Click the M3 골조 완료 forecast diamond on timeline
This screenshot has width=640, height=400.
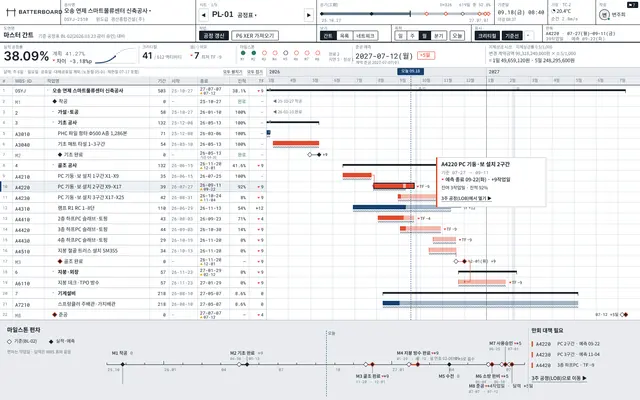click(372, 364)
